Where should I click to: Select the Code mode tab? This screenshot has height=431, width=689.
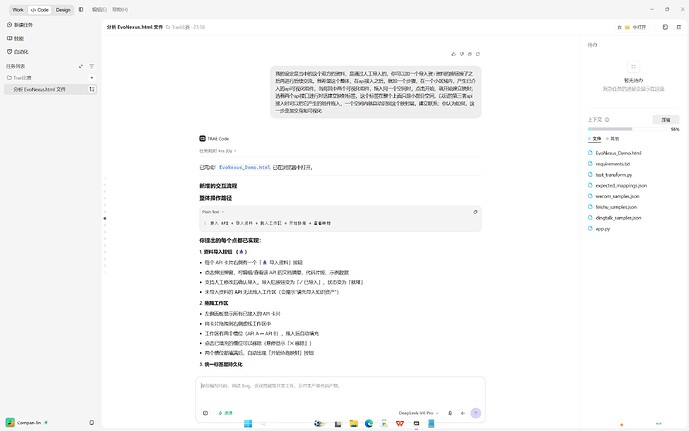click(40, 10)
